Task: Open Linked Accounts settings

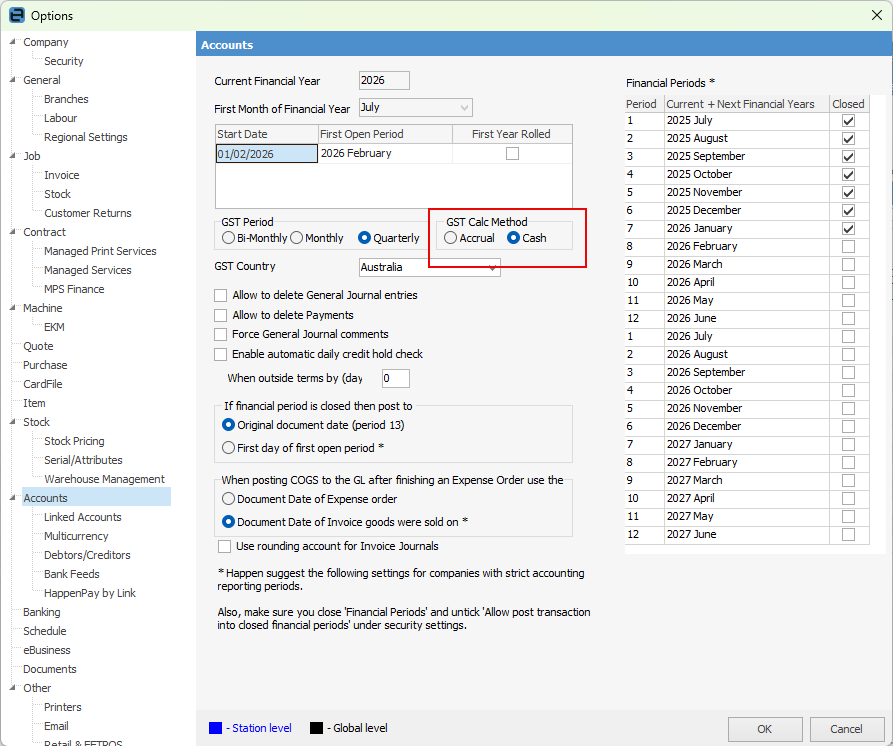Action: point(83,517)
